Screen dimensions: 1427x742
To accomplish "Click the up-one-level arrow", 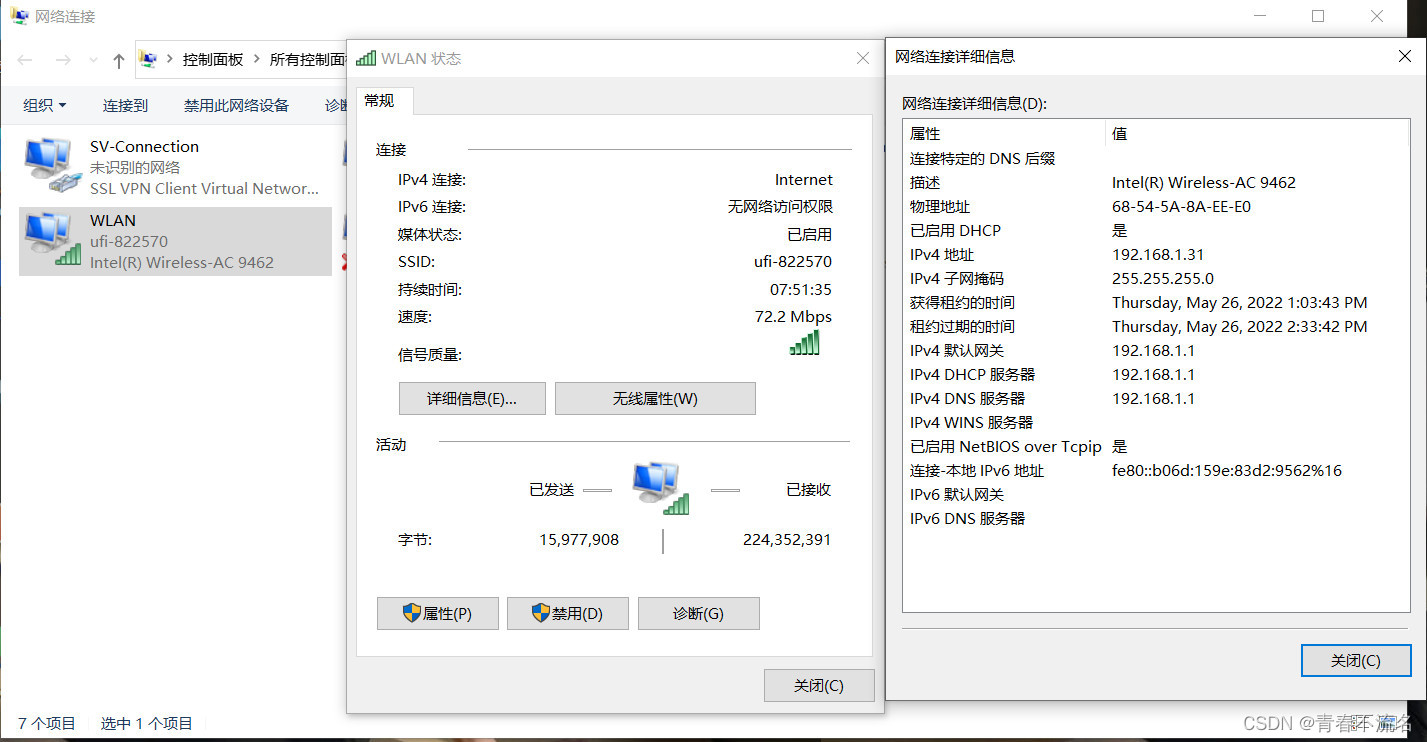I will pos(117,60).
